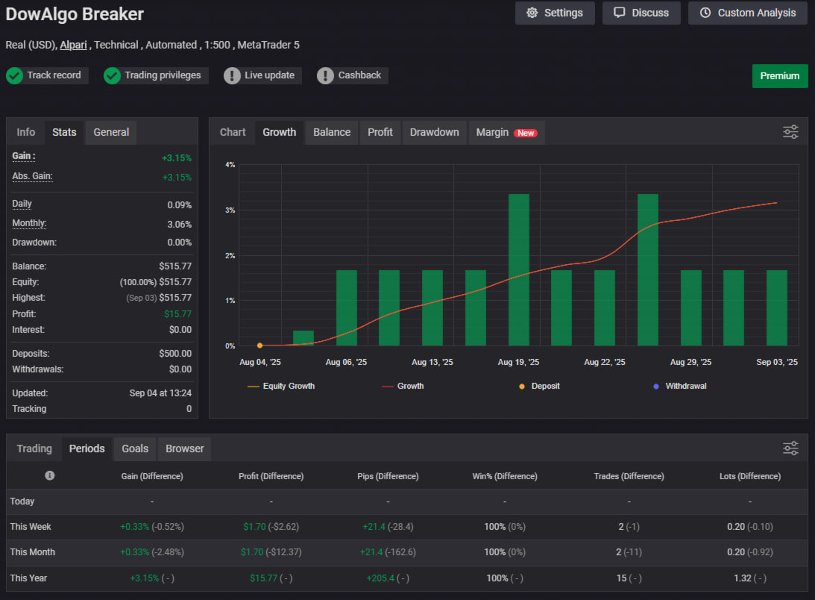Click the Cashback exclamation icon
The width and height of the screenshot is (815, 600).
click(x=325, y=75)
